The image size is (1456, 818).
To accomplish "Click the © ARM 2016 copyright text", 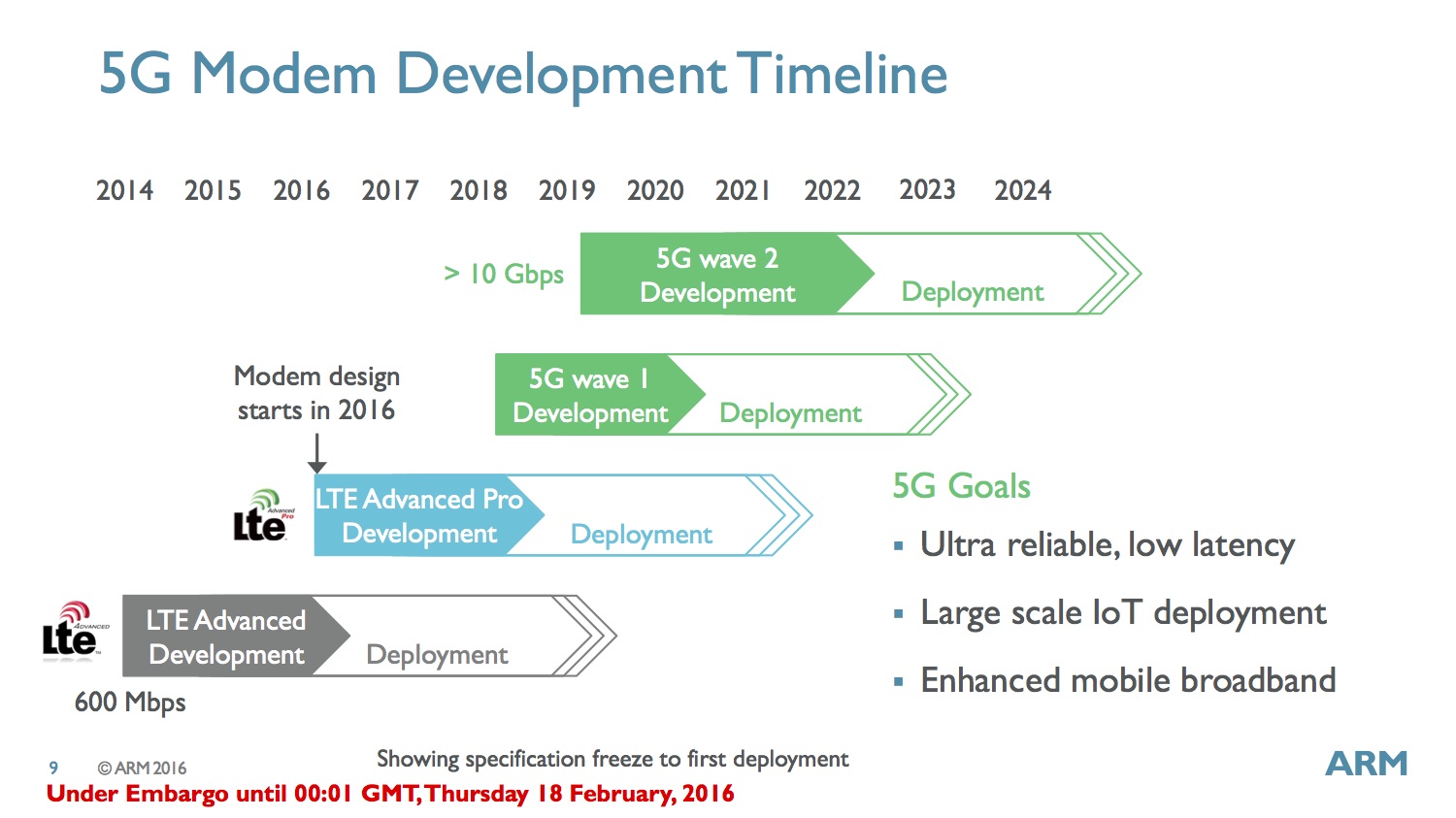I will pos(142,768).
